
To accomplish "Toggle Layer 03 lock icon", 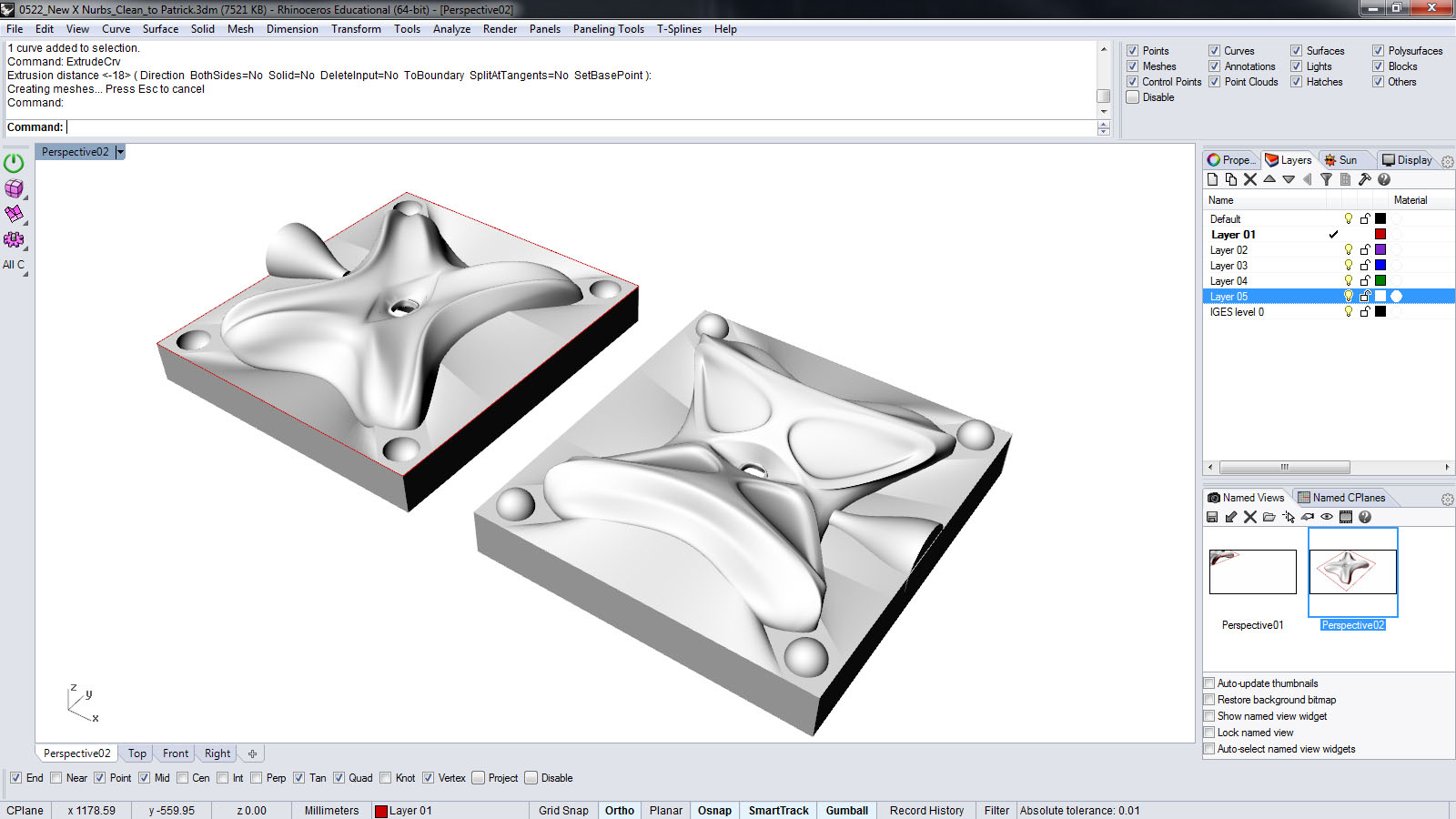I will 1365,266.
